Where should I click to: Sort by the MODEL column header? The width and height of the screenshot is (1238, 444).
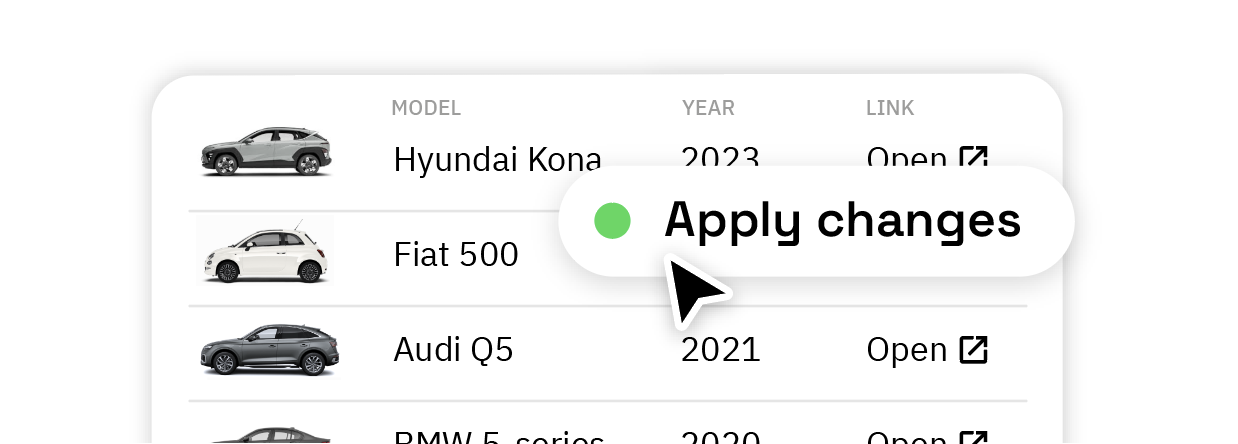(426, 108)
